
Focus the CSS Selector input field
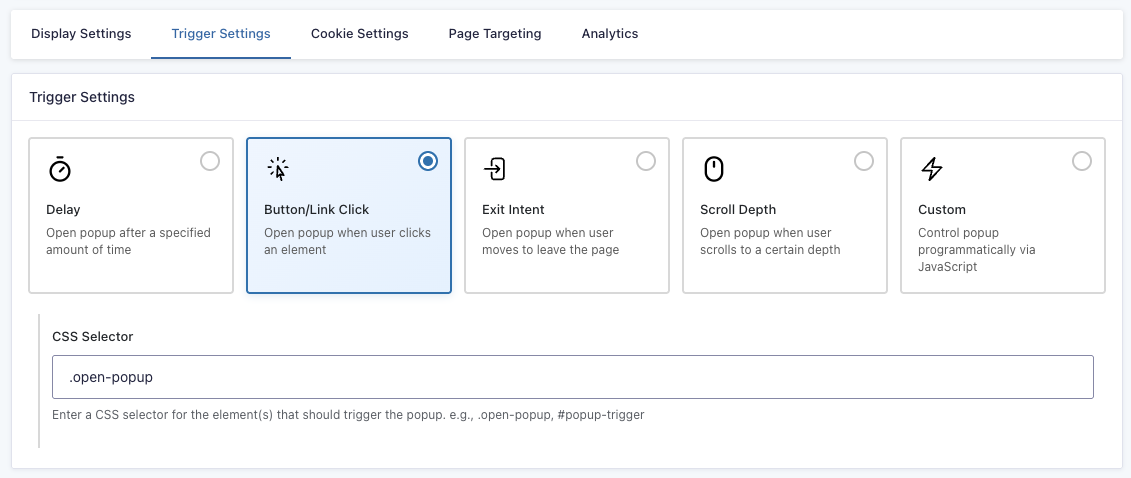(x=572, y=378)
